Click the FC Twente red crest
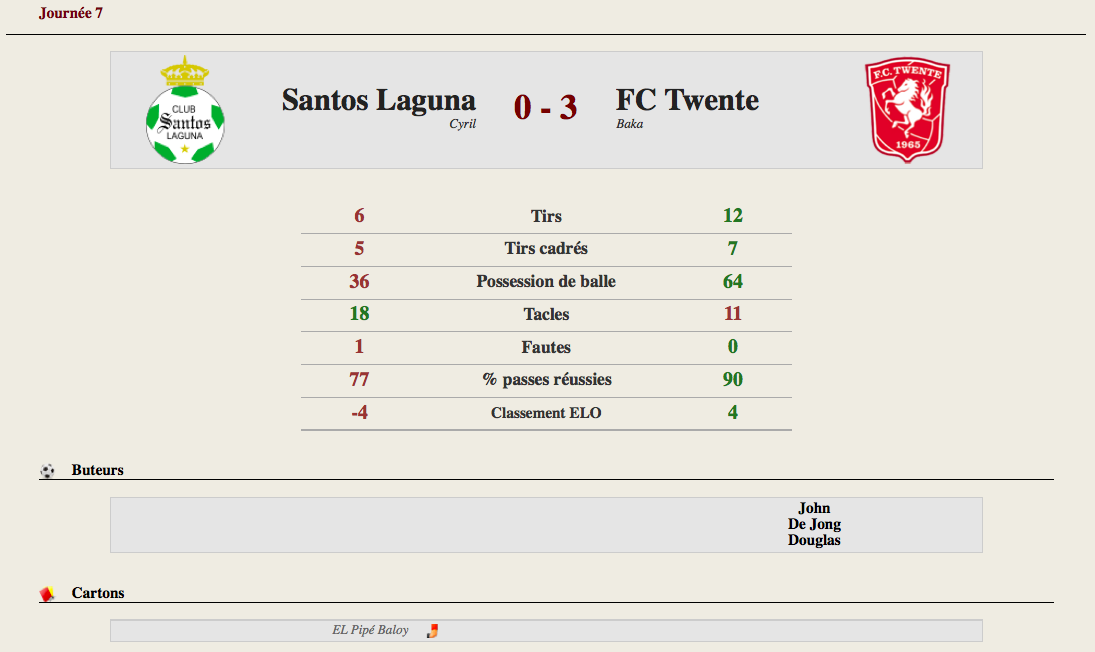Image resolution: width=1095 pixels, height=652 pixels. tap(907, 110)
